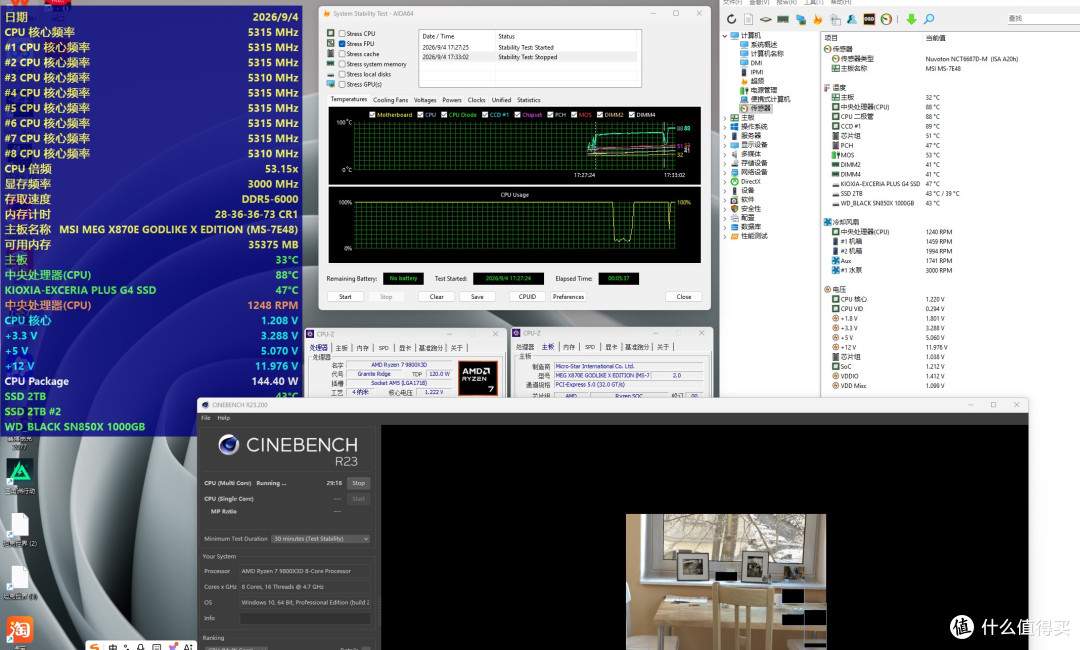Select 便携式计算机 item in AIDA64 tree

coord(765,99)
